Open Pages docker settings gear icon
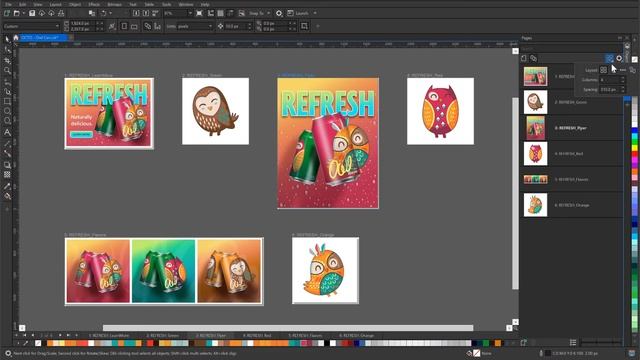640x360 pixels. click(x=619, y=58)
